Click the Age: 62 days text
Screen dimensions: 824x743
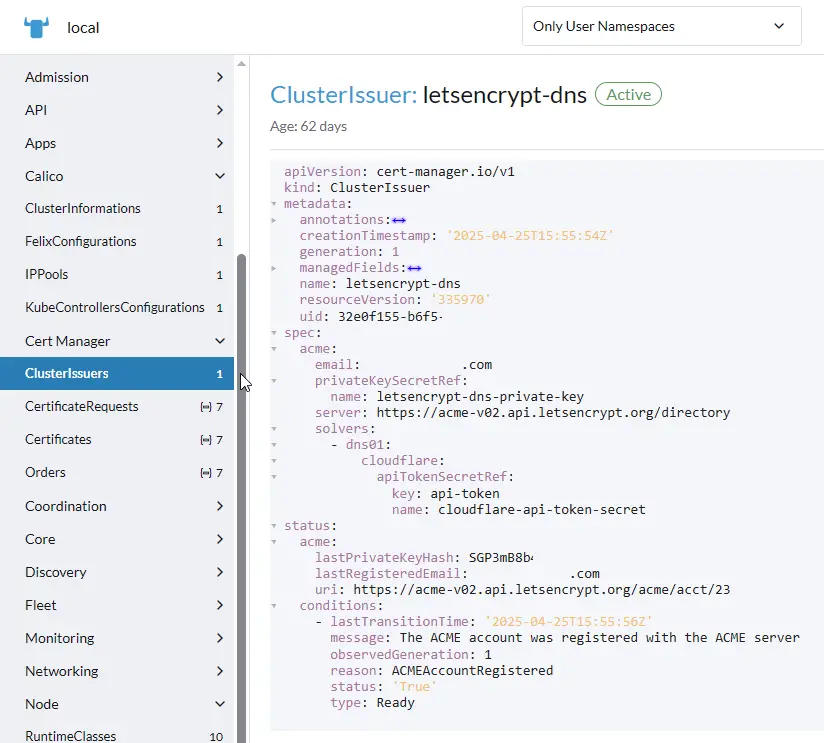308,127
